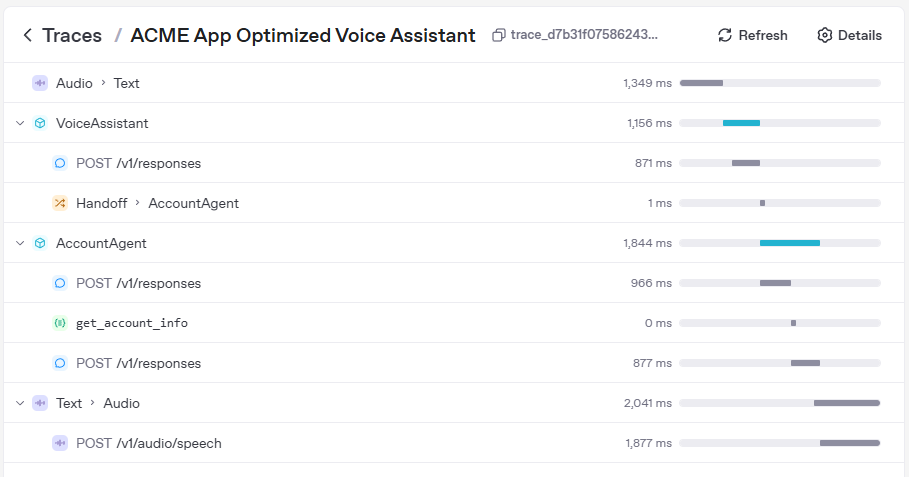909x477 pixels.
Task: Select the Audio to Text span icon
Action: (x=40, y=83)
